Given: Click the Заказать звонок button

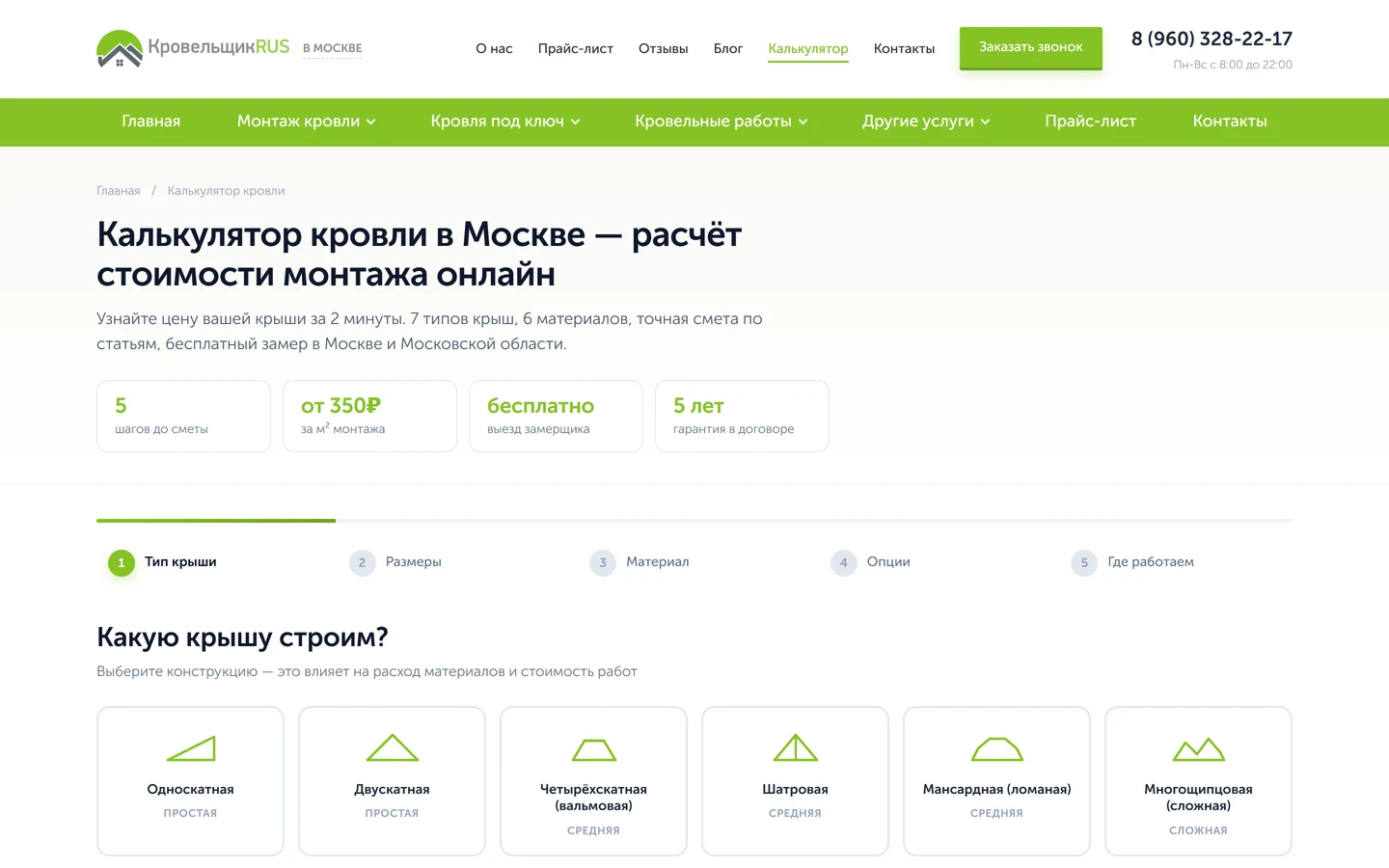Looking at the screenshot, I should coord(1031,47).
